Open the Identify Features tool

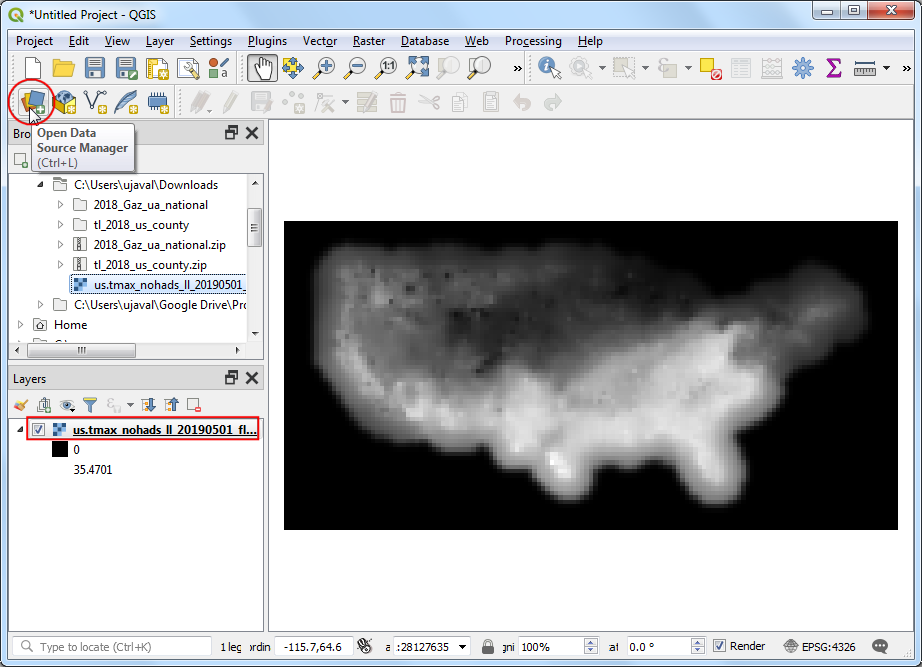point(549,68)
